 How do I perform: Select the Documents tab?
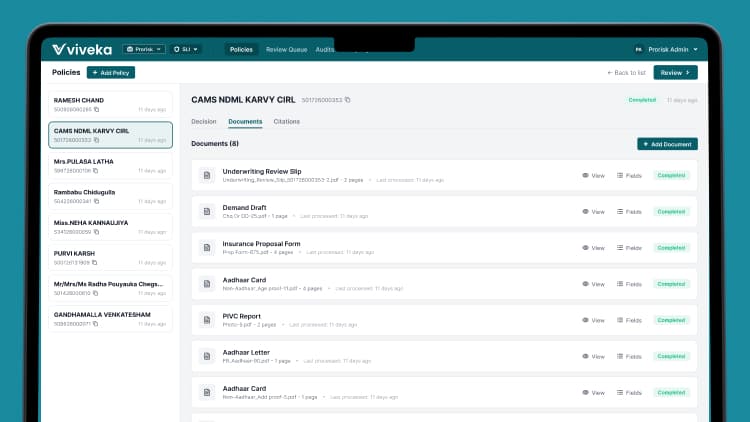point(245,122)
